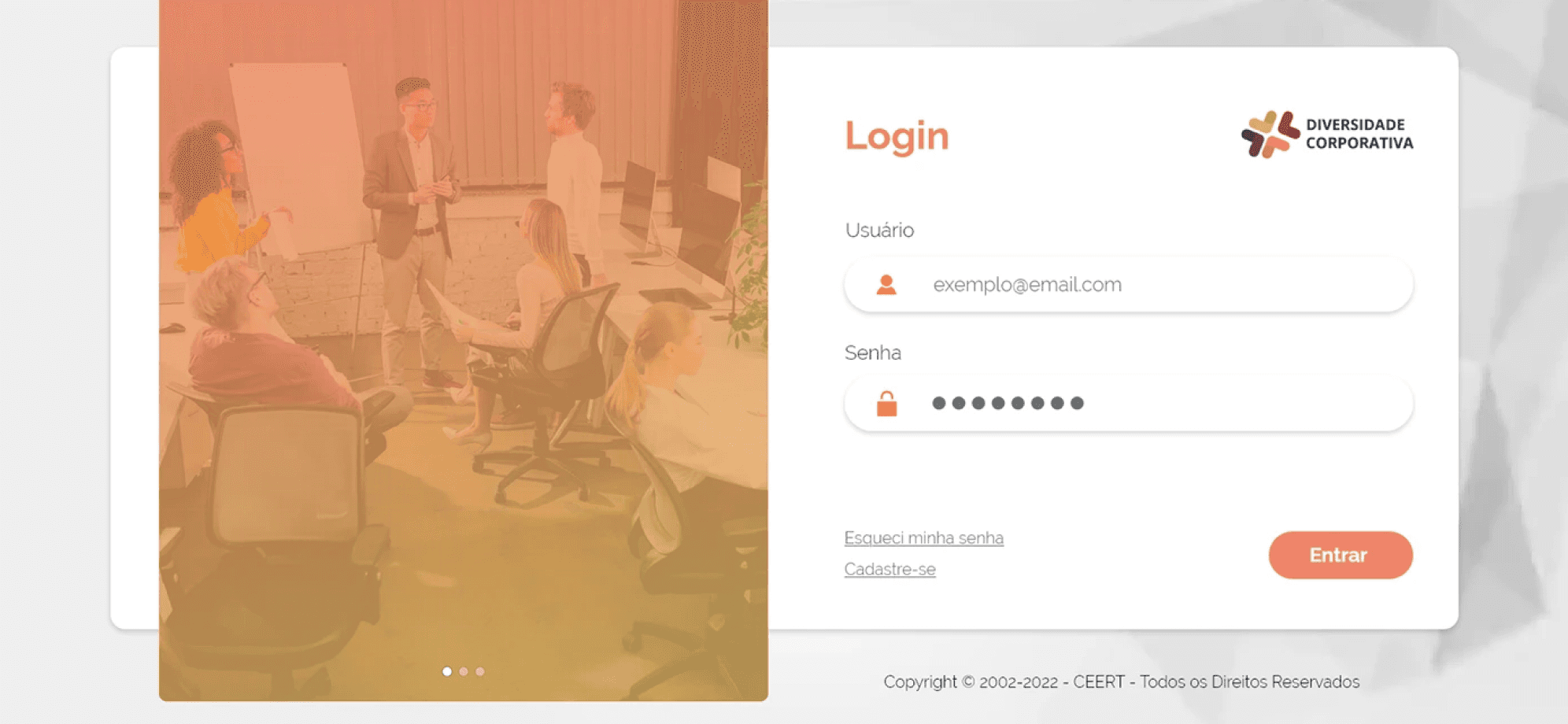Click the DIVERSIDADE CORPORATIVA logo text

(1359, 134)
